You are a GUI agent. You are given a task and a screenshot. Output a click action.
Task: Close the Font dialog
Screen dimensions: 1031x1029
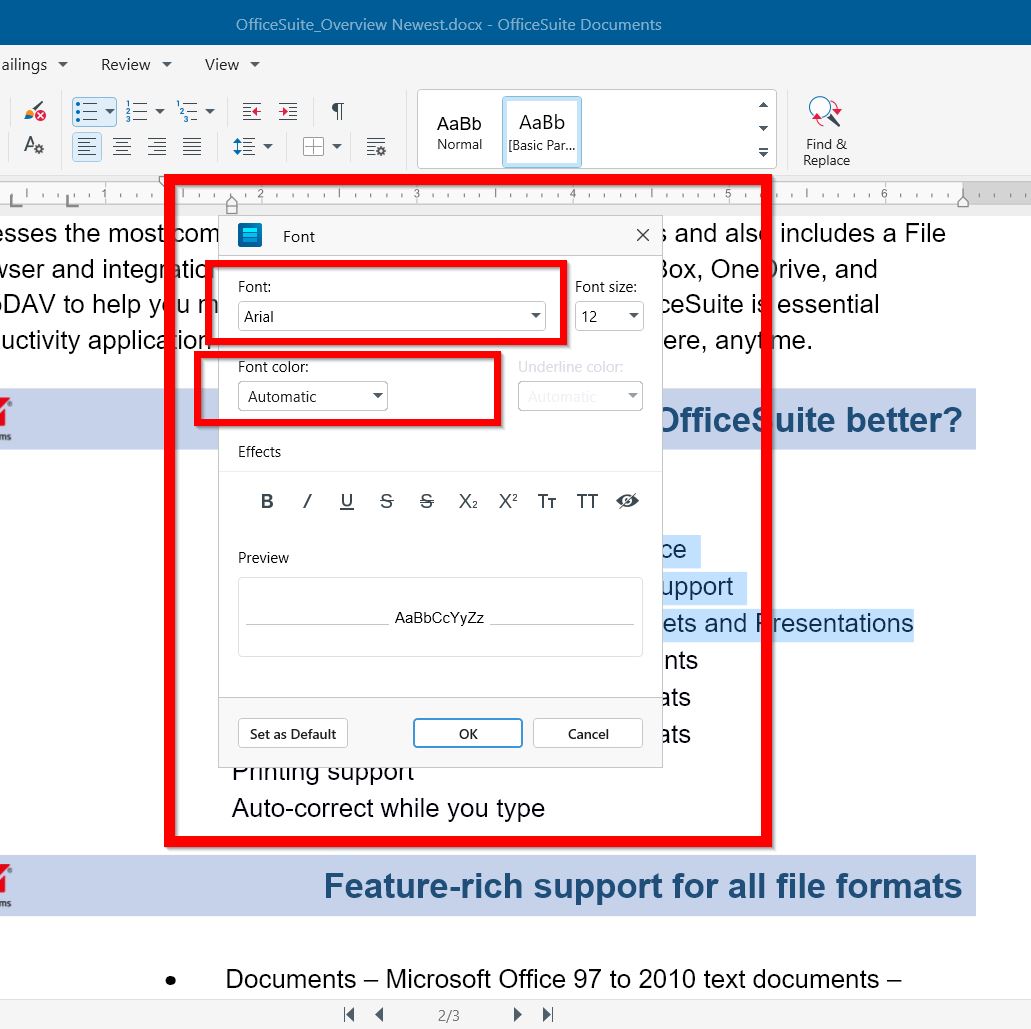click(643, 235)
